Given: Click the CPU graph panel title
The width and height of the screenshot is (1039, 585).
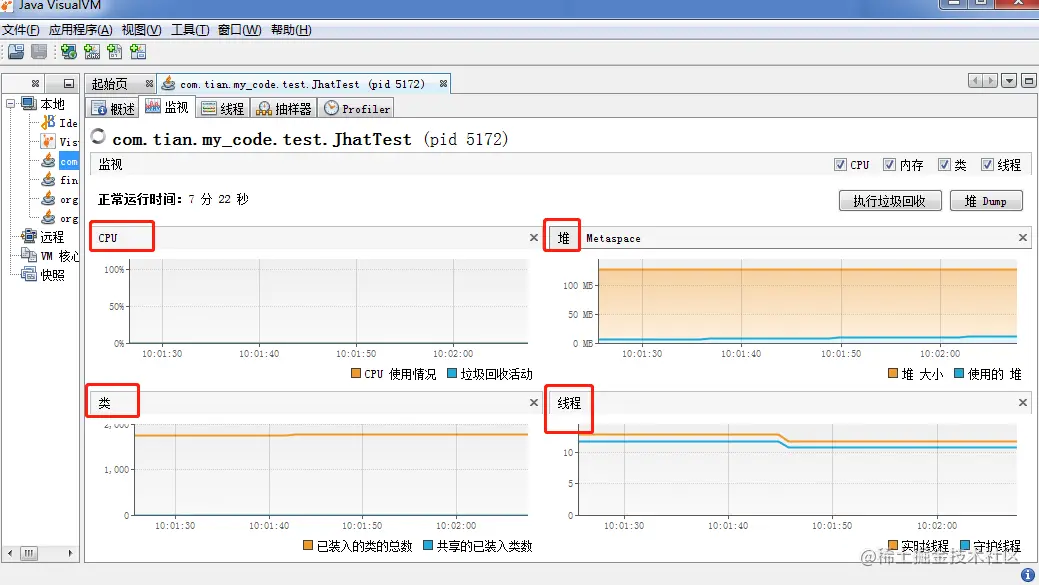Looking at the screenshot, I should [x=108, y=238].
